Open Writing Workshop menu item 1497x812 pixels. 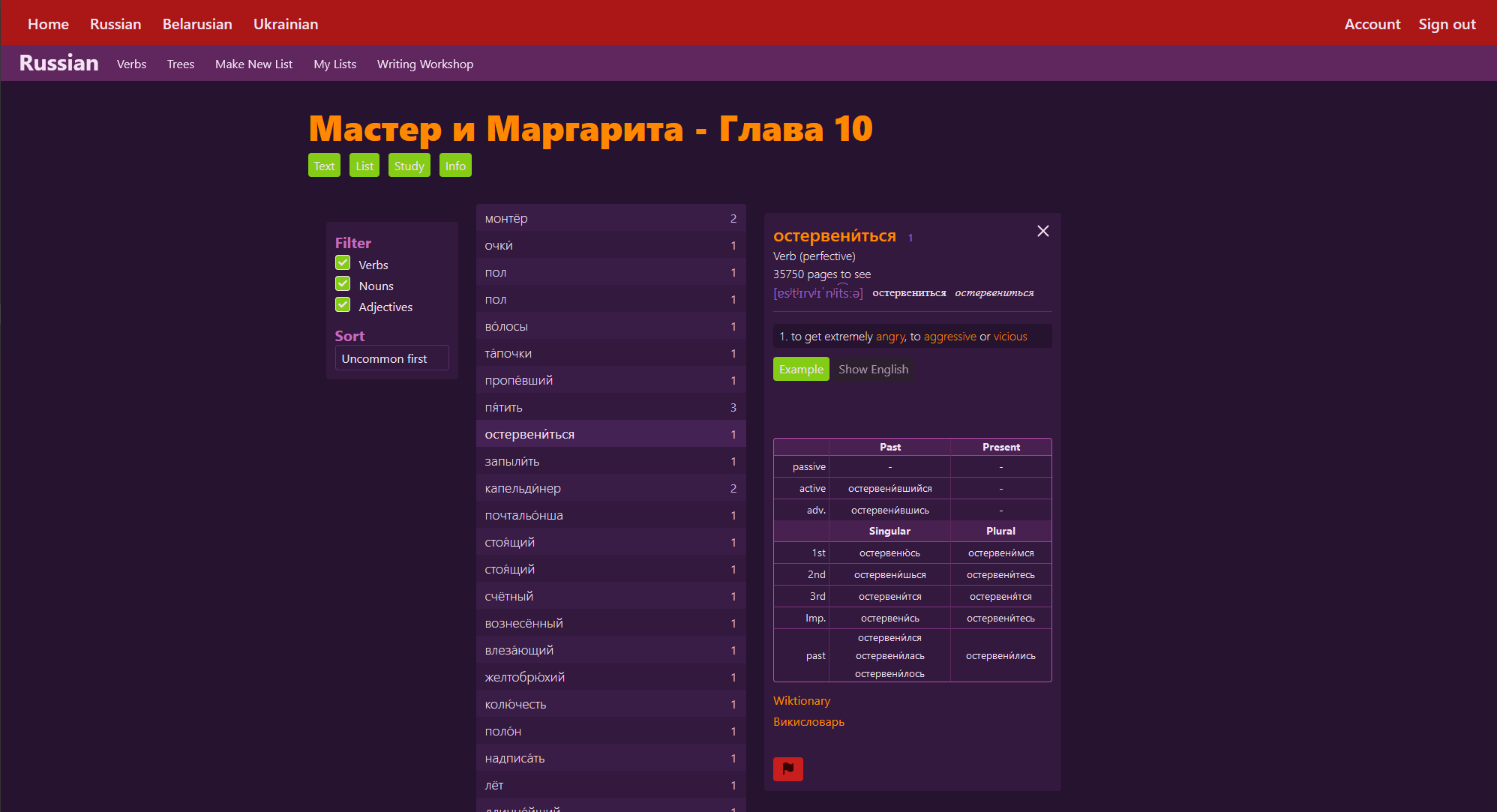[x=424, y=64]
